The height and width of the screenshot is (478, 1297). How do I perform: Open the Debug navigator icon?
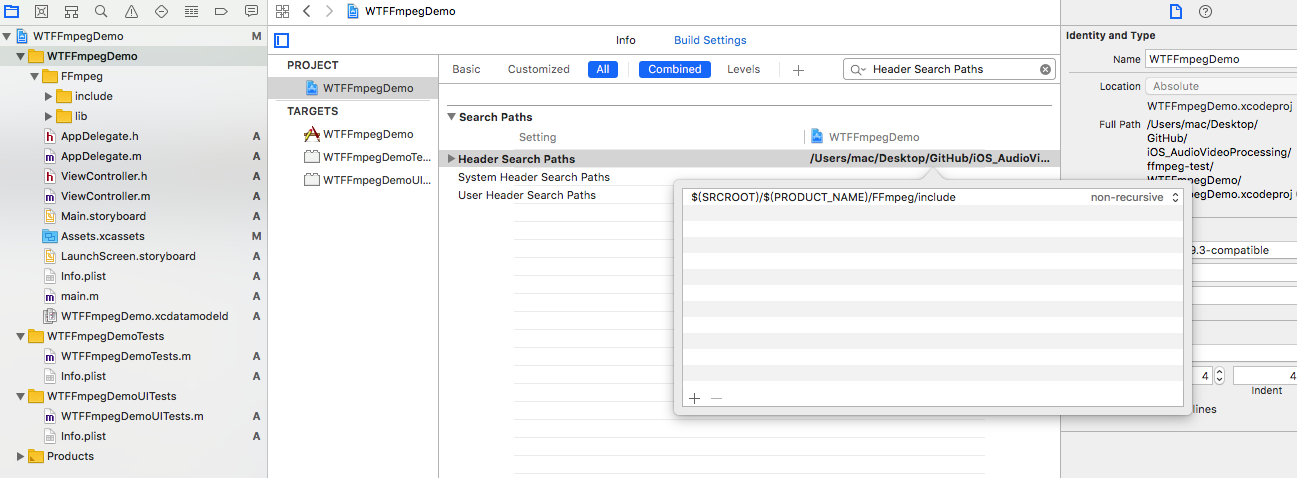pos(191,12)
